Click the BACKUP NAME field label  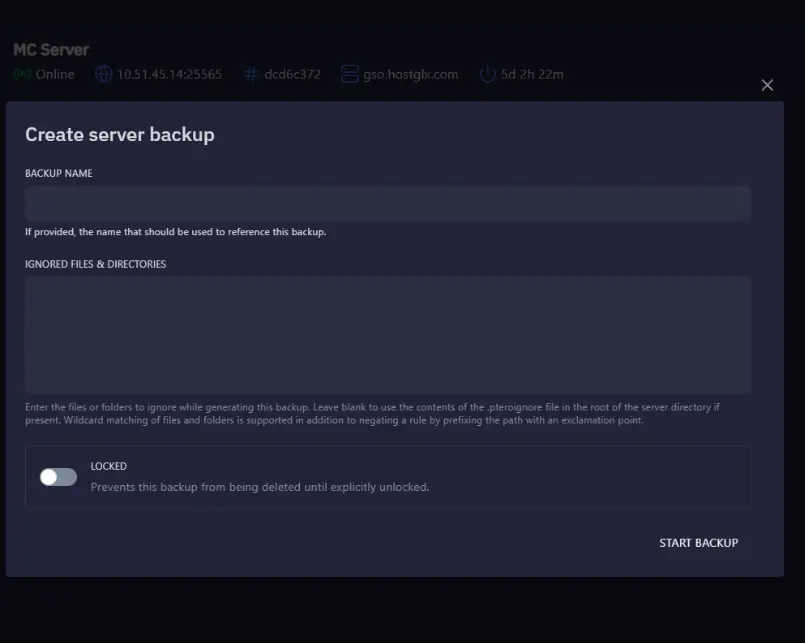pyautogui.click(x=59, y=174)
